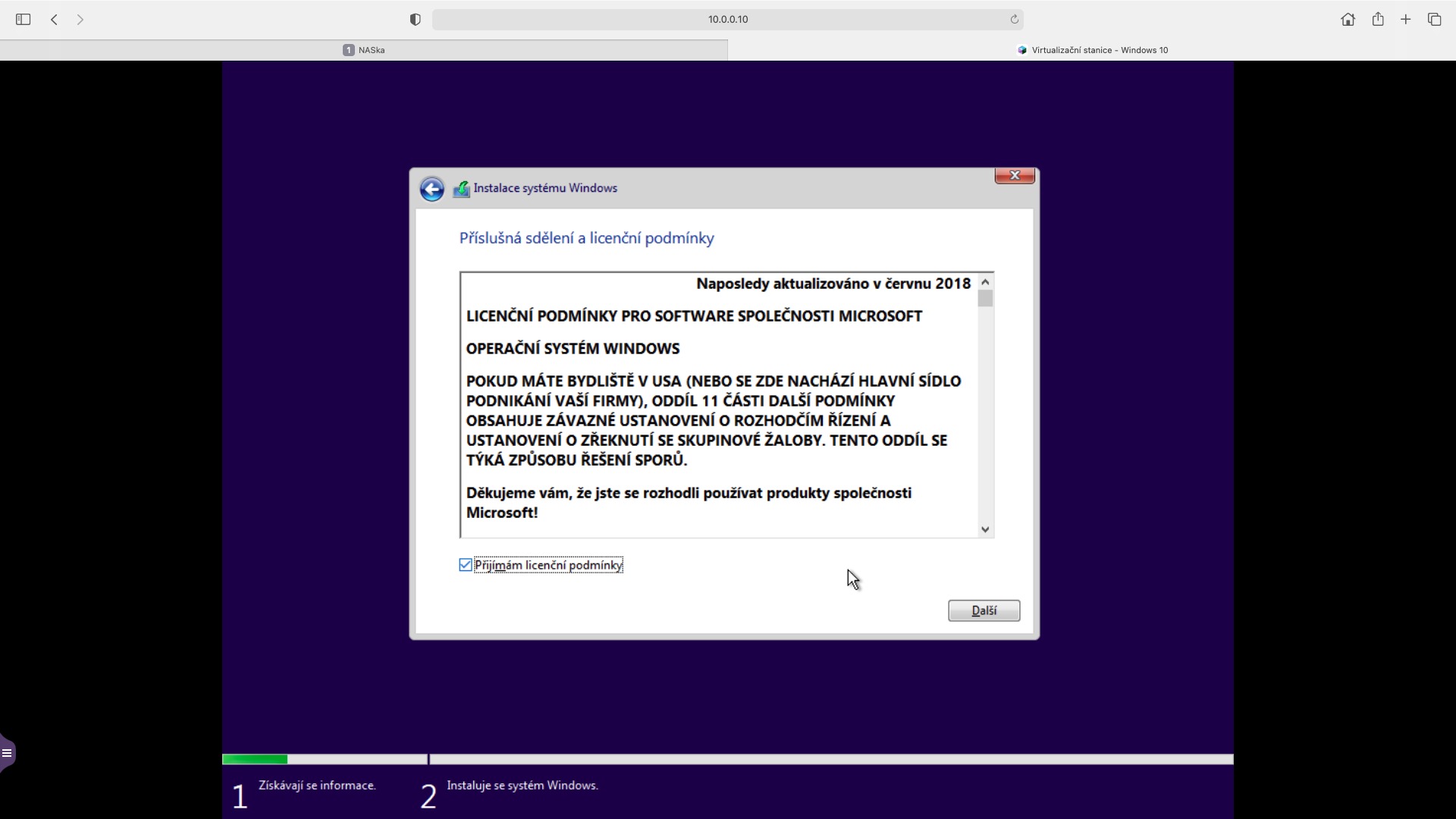This screenshot has height=819, width=1456.
Task: Open a new tab with plus icon
Action: (1406, 20)
